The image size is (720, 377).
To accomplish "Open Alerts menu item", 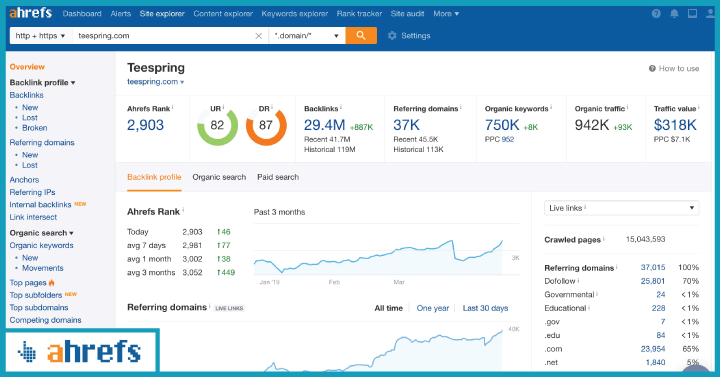I will coord(121,14).
